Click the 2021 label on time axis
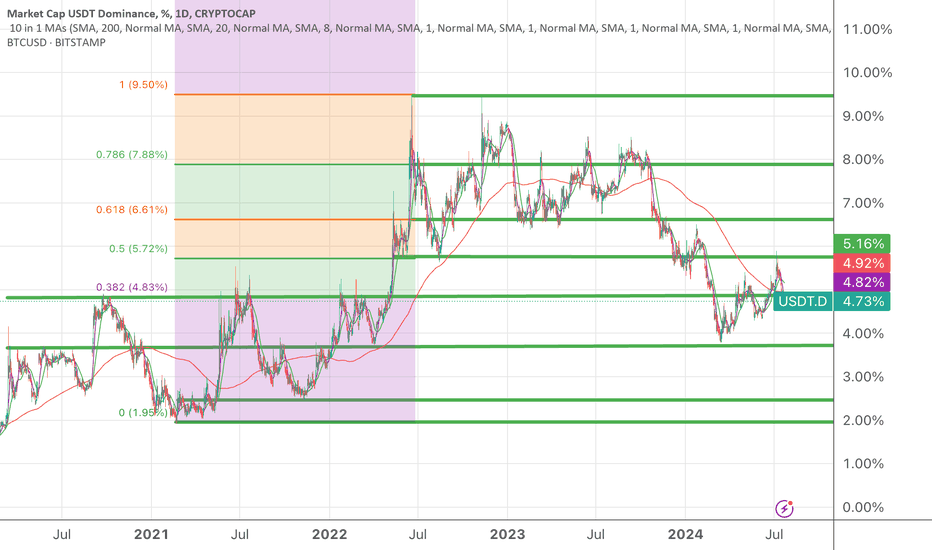Viewport: 932px width, 550px height. click(x=151, y=534)
